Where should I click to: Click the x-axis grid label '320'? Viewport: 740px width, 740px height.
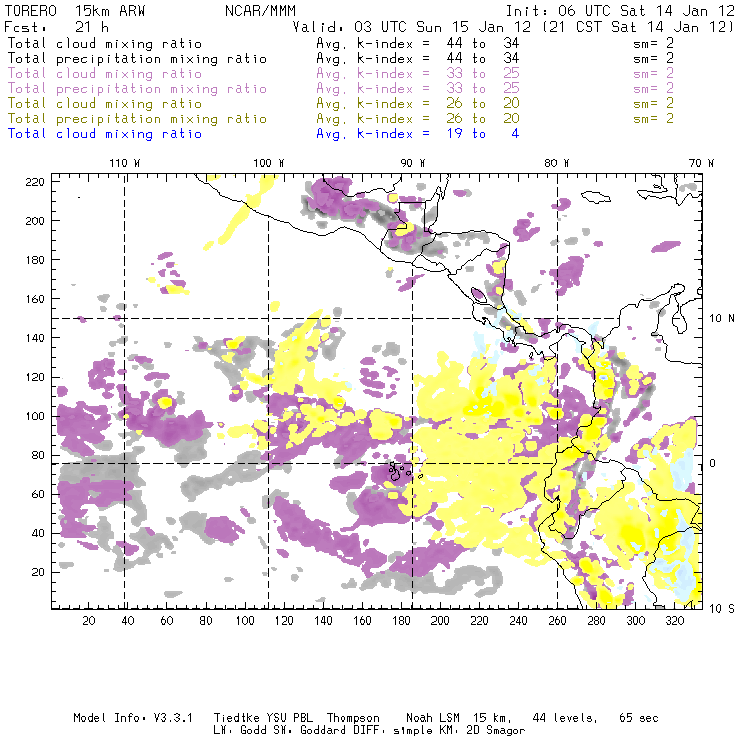click(x=675, y=621)
